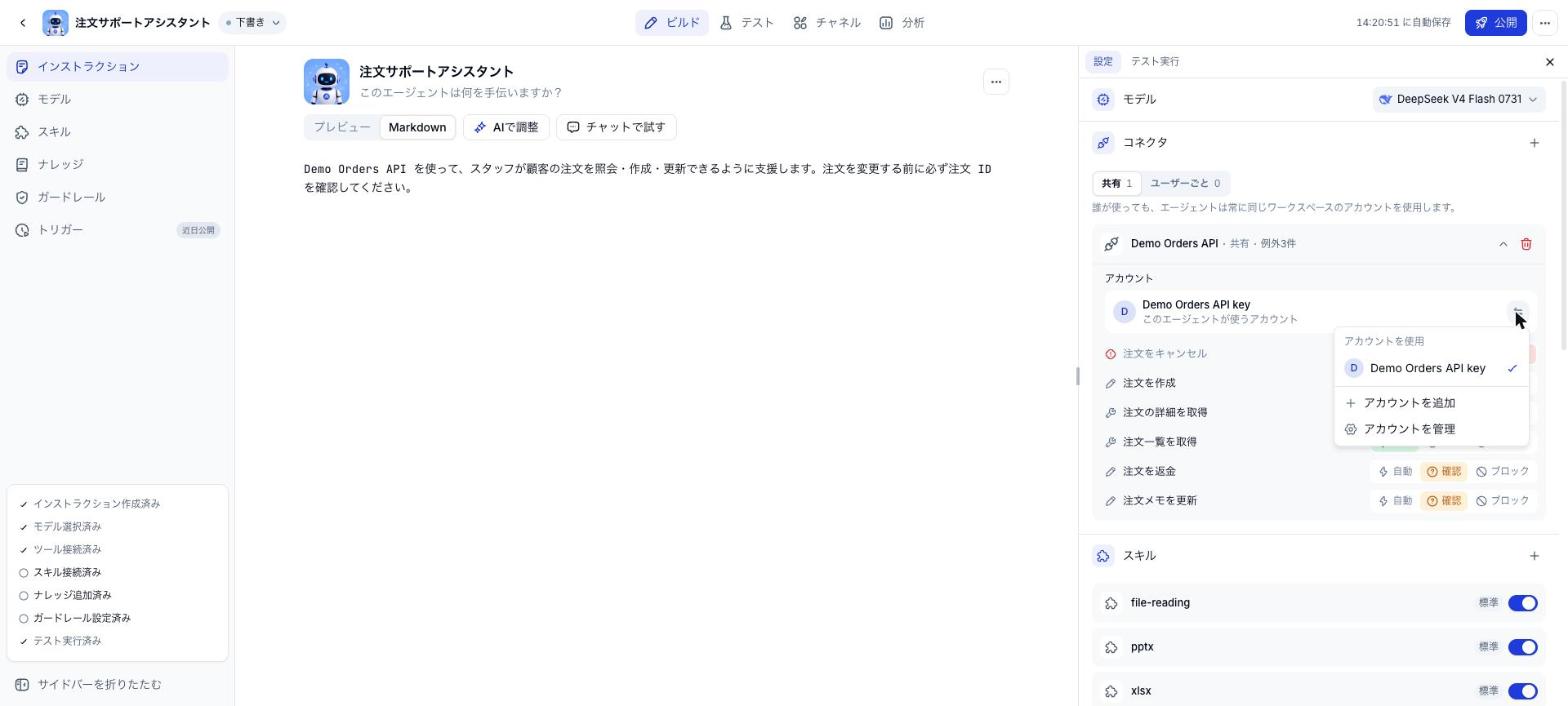The height and width of the screenshot is (706, 1568).
Task: Open the 下書き status dropdown
Action: pos(252,22)
